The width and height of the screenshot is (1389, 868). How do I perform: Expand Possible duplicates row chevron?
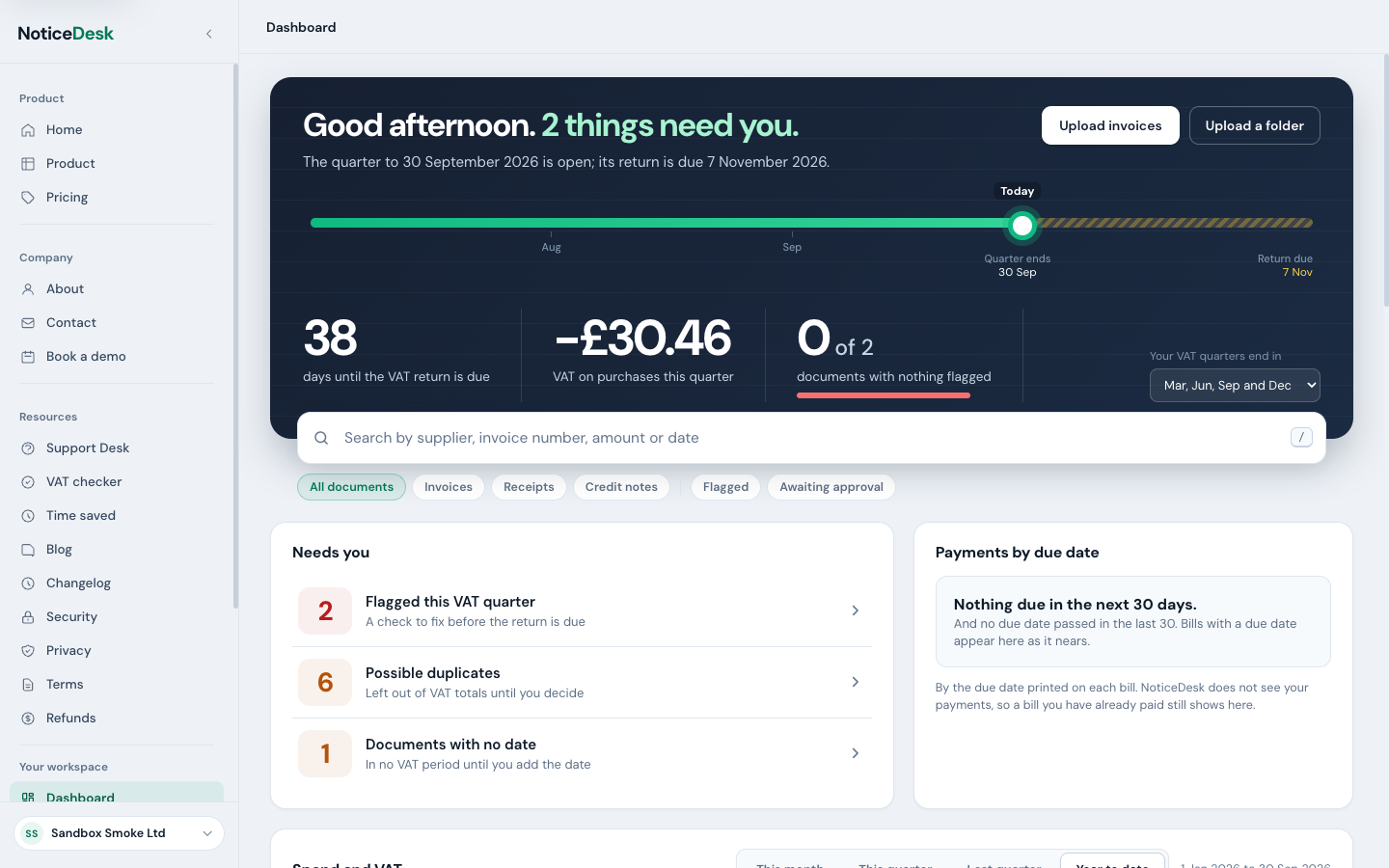pos(856,682)
